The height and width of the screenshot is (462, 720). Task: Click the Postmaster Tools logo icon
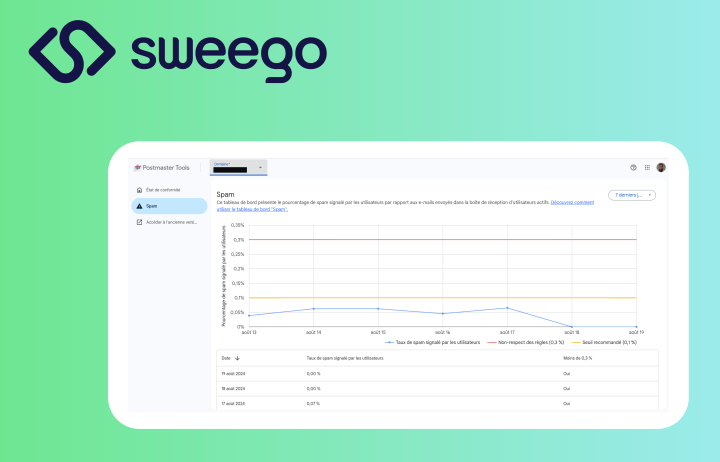click(x=137, y=167)
